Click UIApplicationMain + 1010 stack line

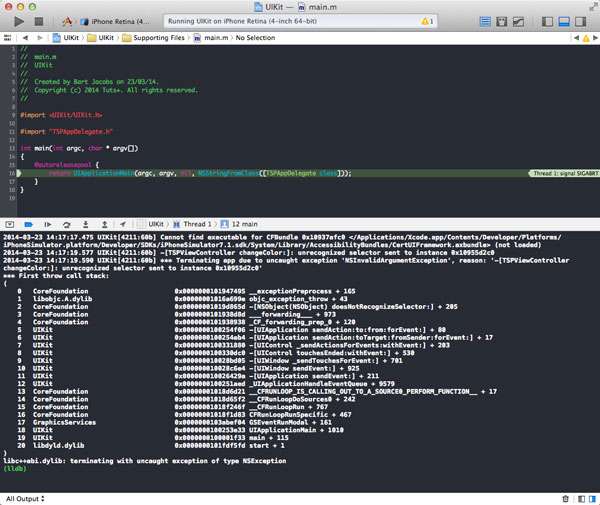pyautogui.click(x=180, y=430)
